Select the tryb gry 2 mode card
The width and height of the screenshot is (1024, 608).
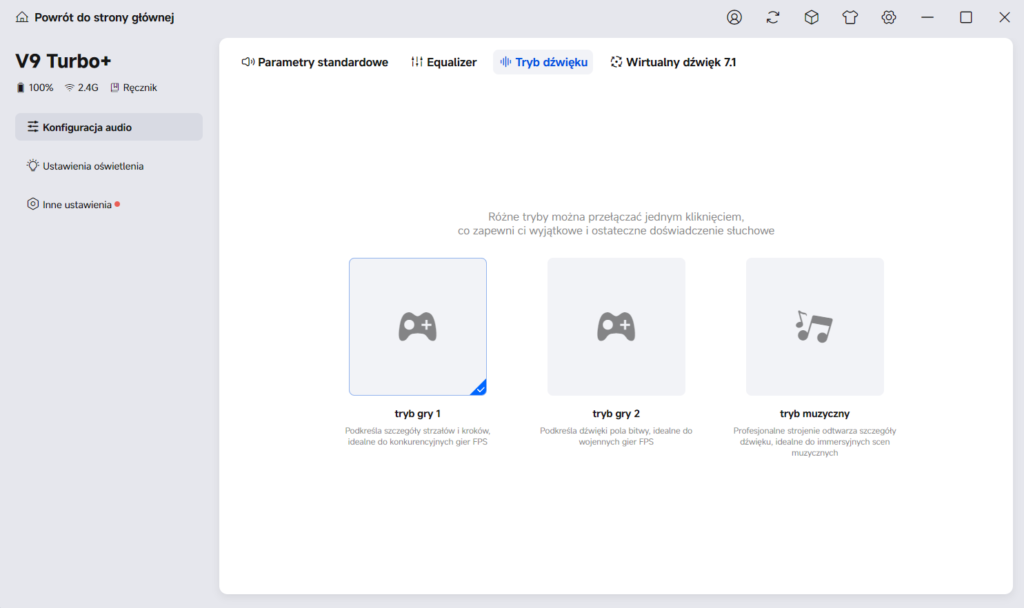(x=616, y=327)
